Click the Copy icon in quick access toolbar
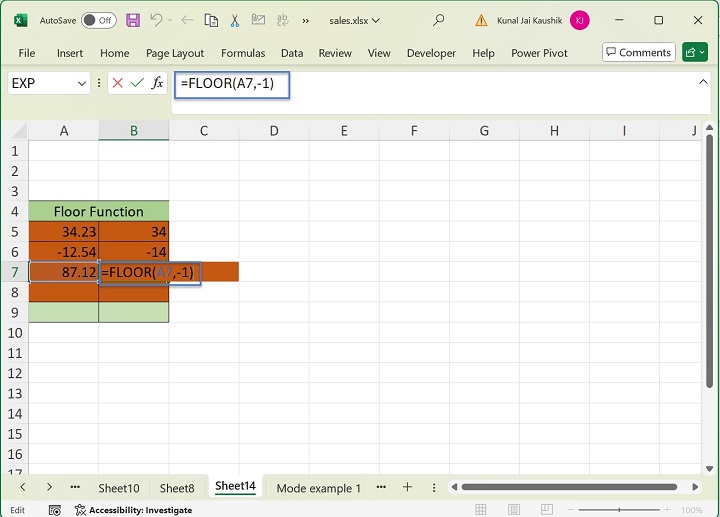The width and height of the screenshot is (720, 517). tap(211, 20)
